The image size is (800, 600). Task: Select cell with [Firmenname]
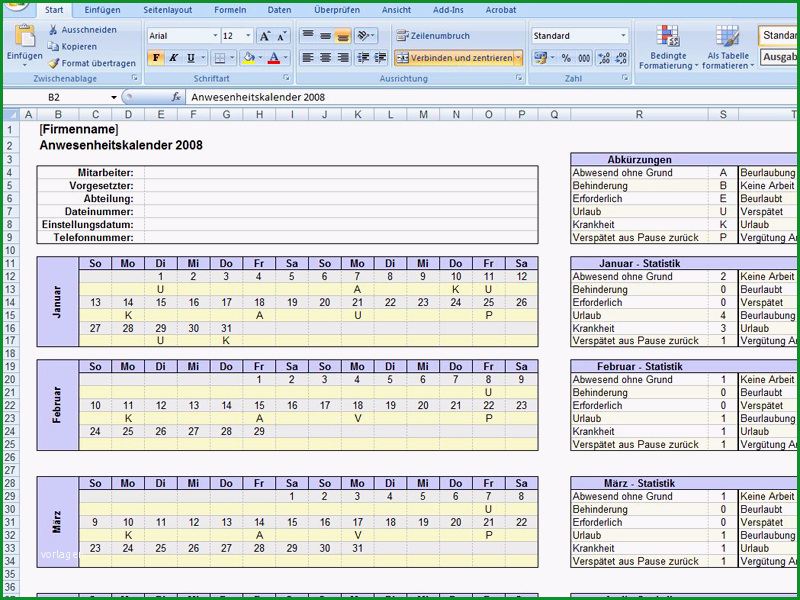79,130
